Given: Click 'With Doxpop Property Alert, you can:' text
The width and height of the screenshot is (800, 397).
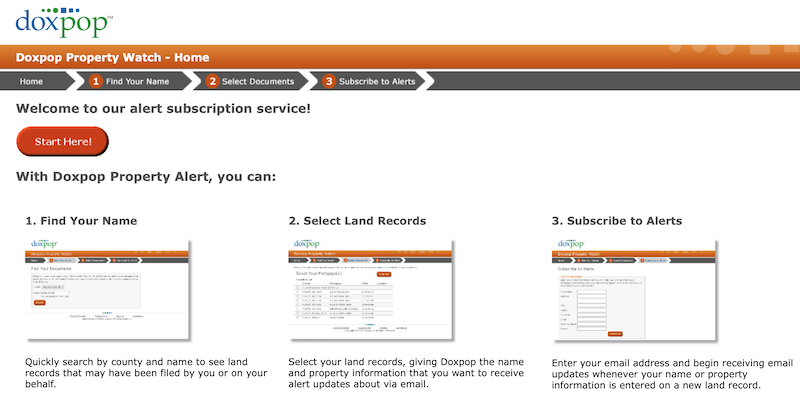Looking at the screenshot, I should tap(146, 177).
